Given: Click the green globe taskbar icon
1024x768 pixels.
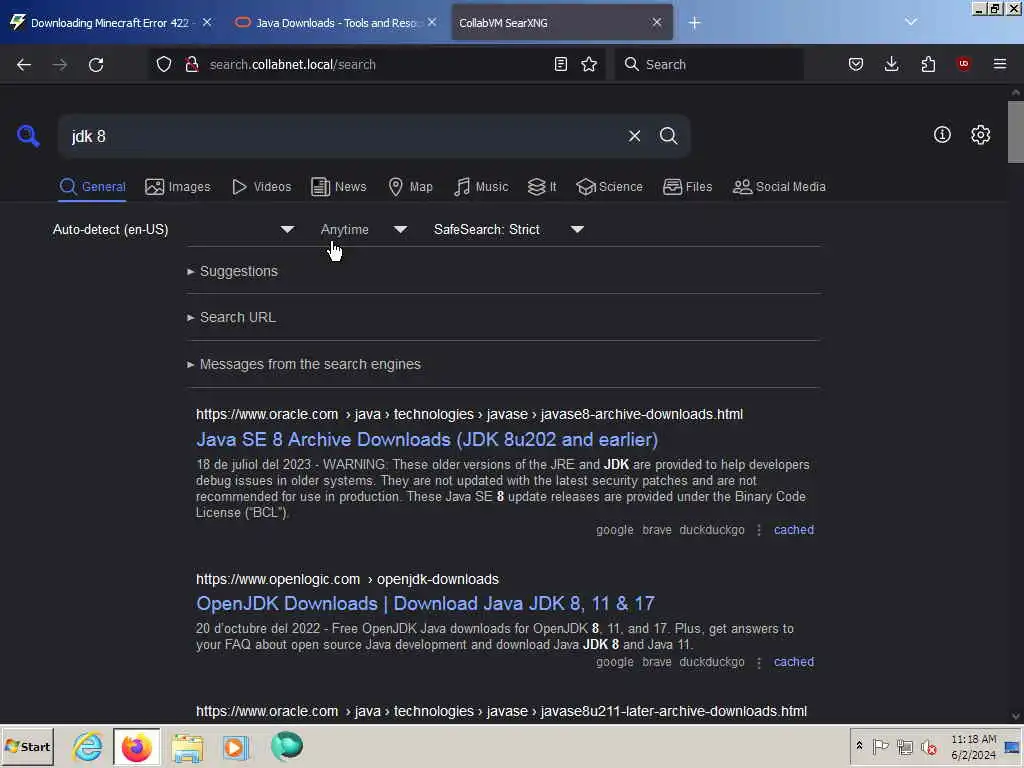Looking at the screenshot, I should point(286,746).
